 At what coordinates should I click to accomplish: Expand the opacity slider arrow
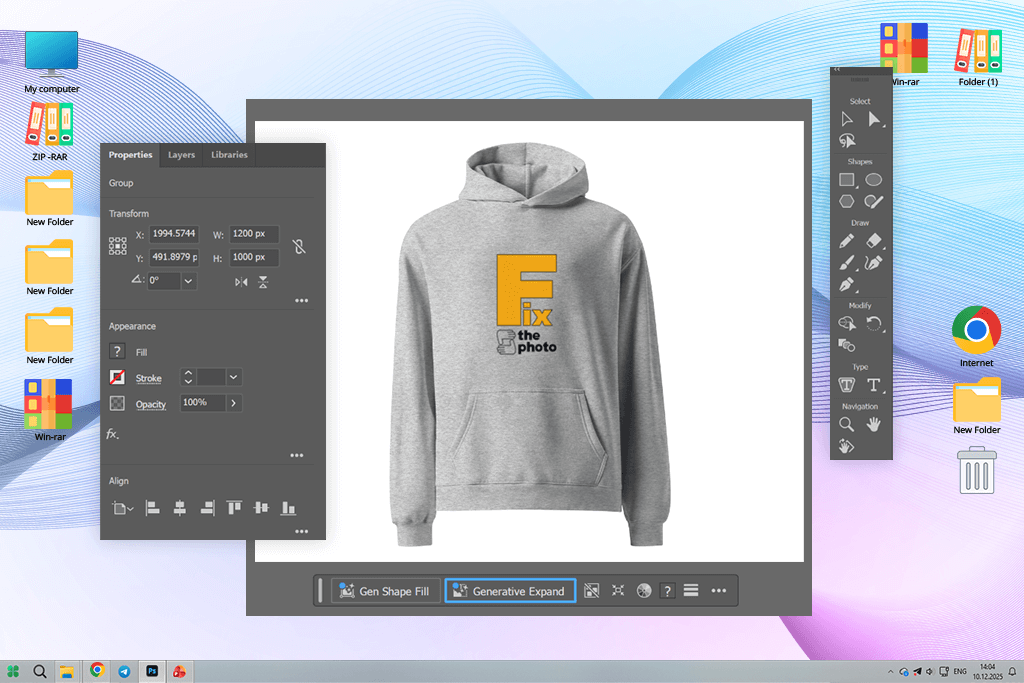click(x=233, y=403)
